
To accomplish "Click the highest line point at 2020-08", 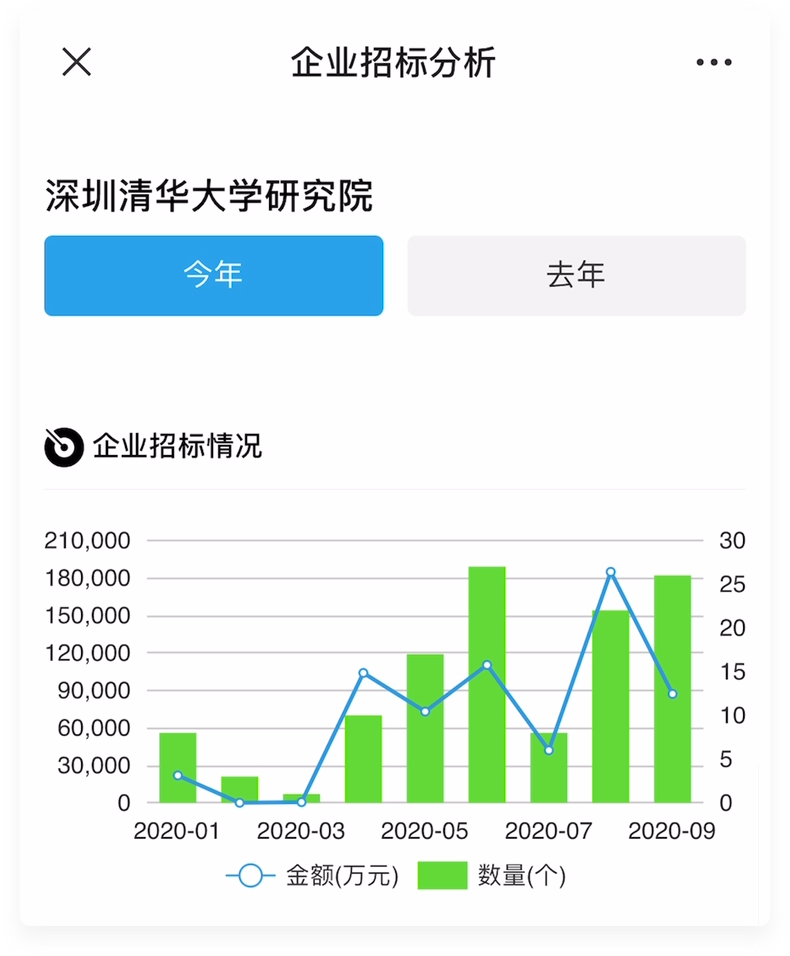I will click(x=611, y=572).
